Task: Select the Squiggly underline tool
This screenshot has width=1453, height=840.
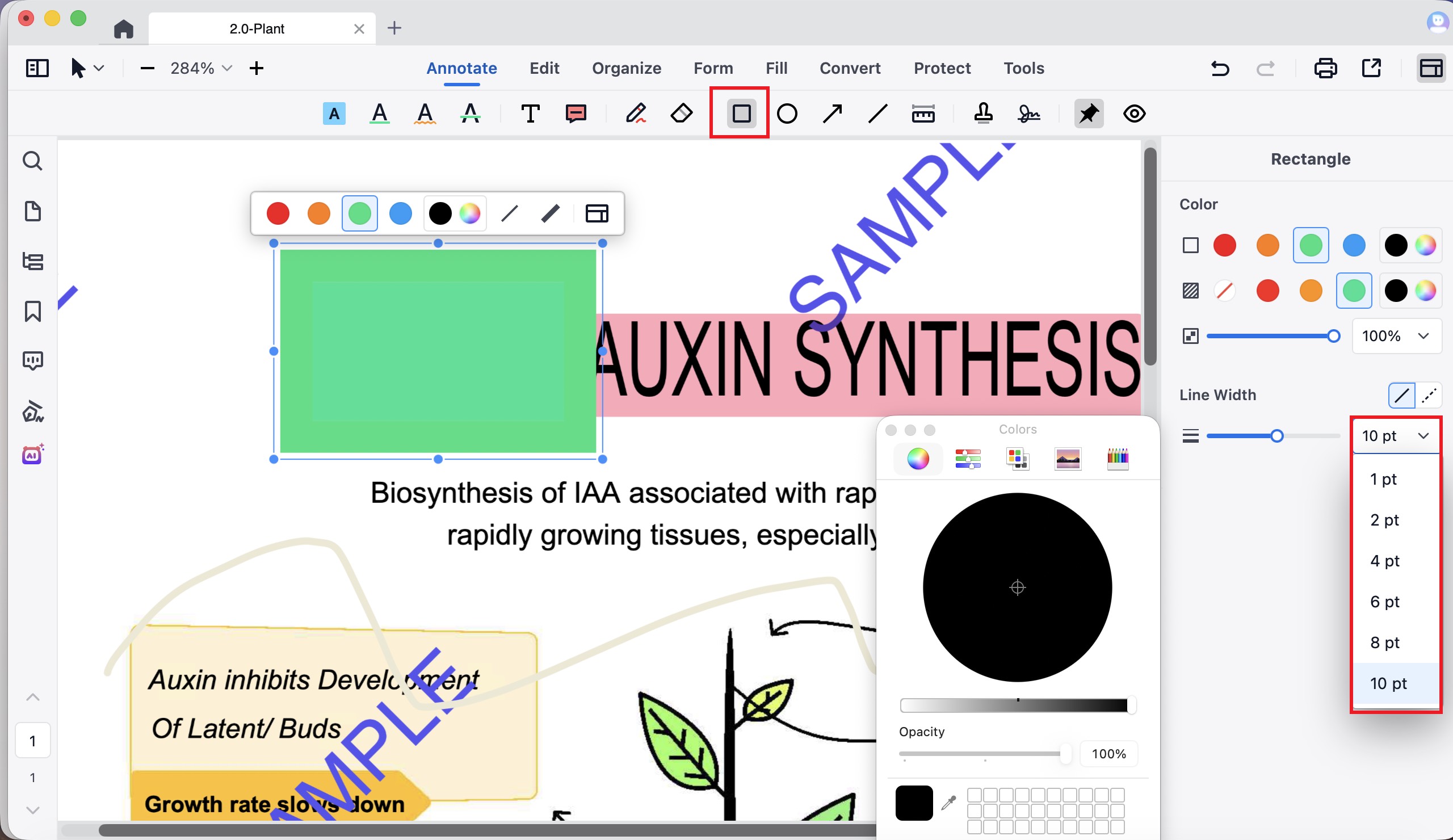Action: pyautogui.click(x=425, y=114)
